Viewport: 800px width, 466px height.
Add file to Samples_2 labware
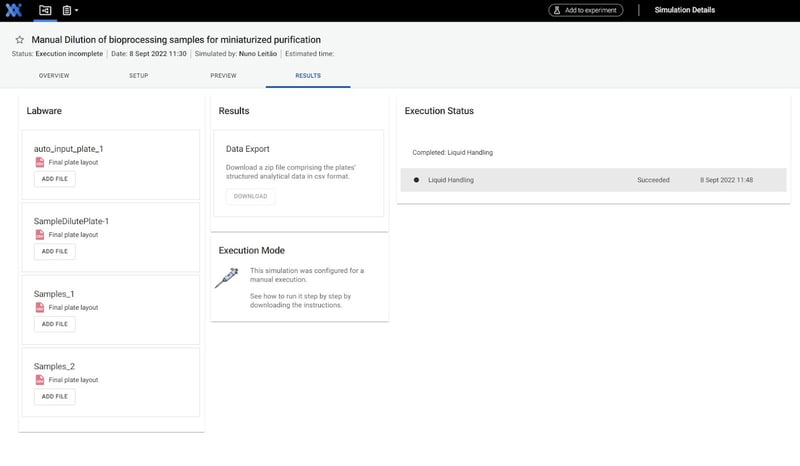(x=55, y=396)
